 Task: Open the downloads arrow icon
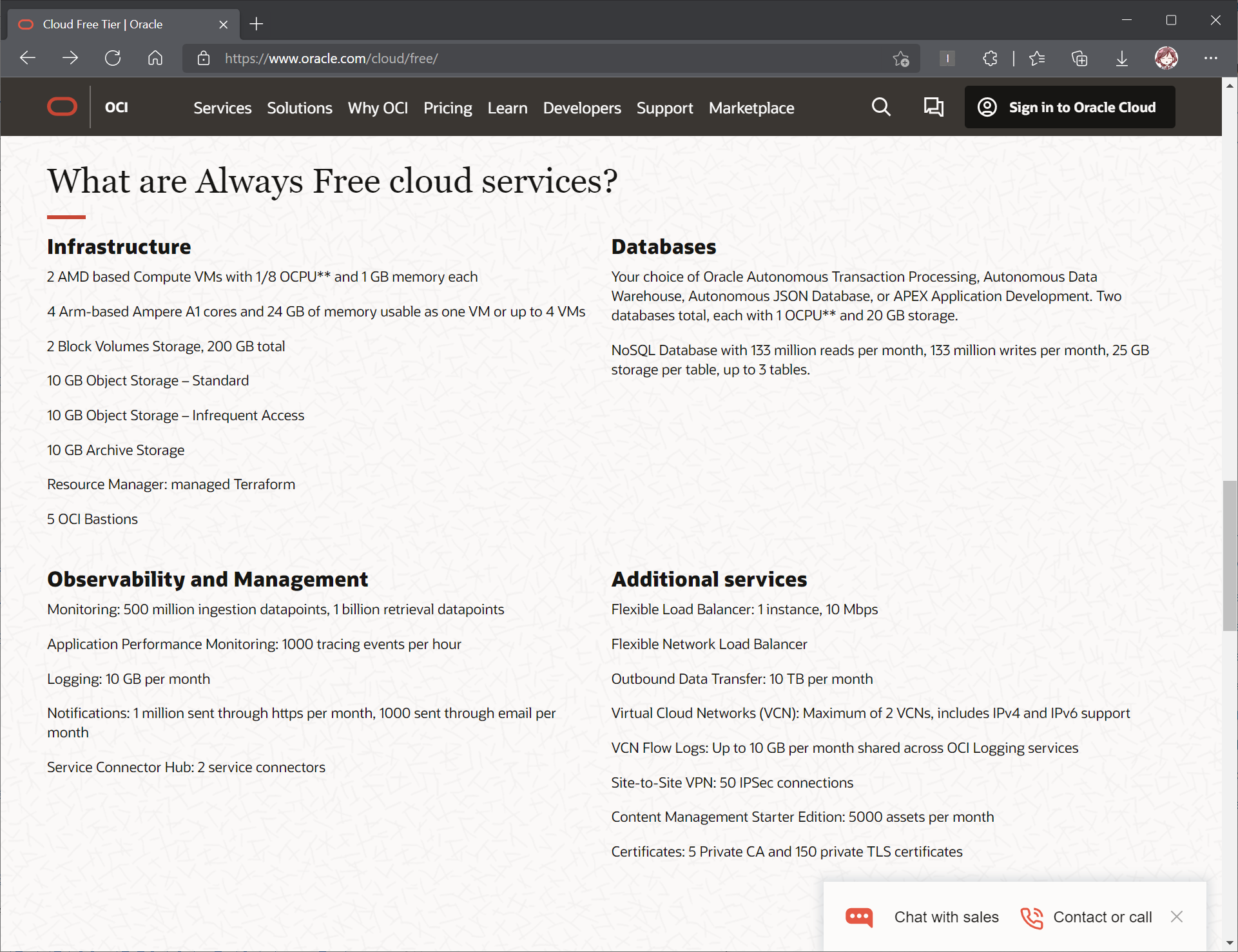click(1122, 59)
